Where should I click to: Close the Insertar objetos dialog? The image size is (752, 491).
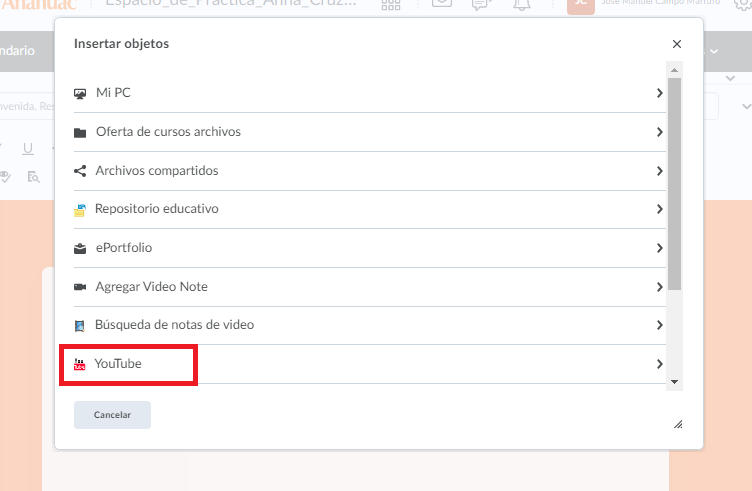tap(677, 44)
